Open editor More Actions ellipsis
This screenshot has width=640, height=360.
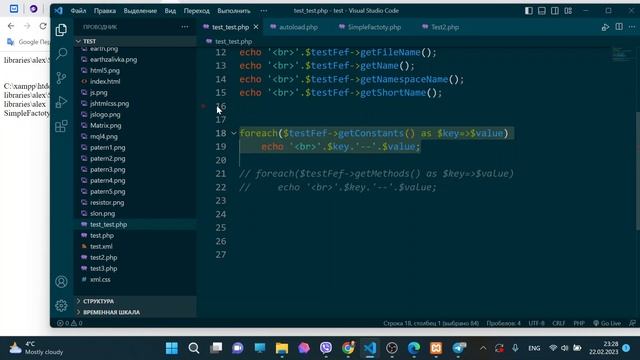coord(632,27)
